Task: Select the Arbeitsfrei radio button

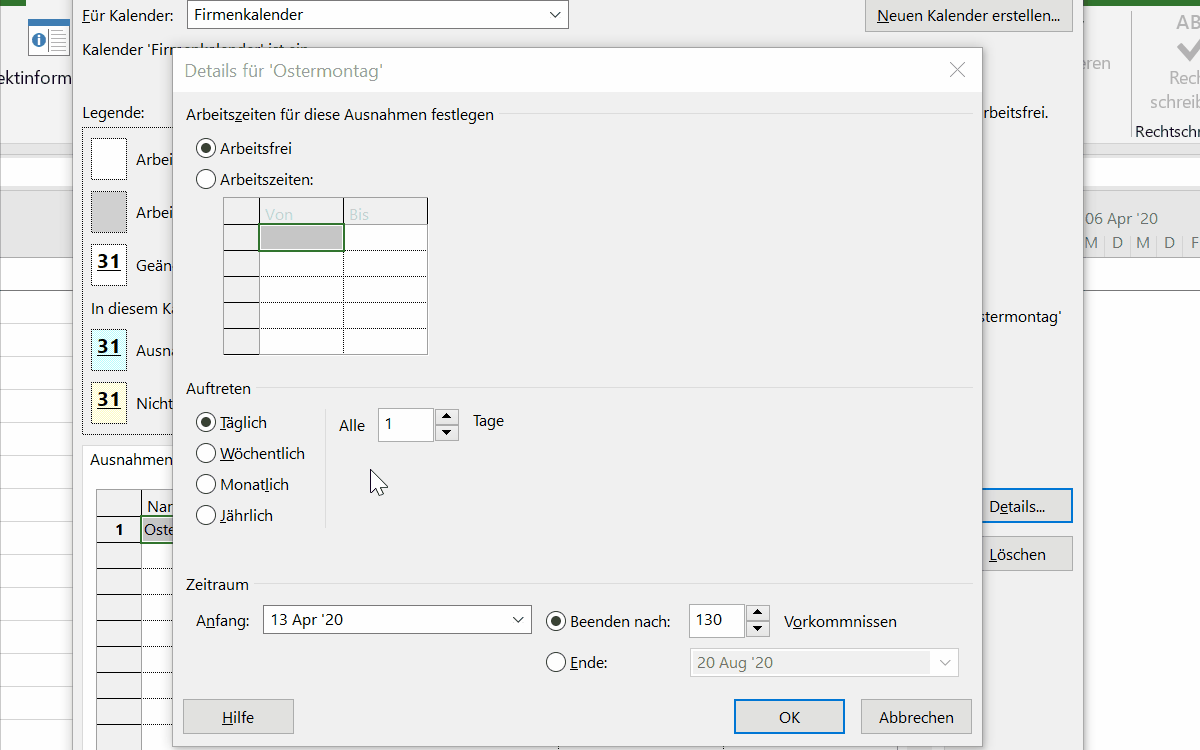Action: tap(206, 148)
